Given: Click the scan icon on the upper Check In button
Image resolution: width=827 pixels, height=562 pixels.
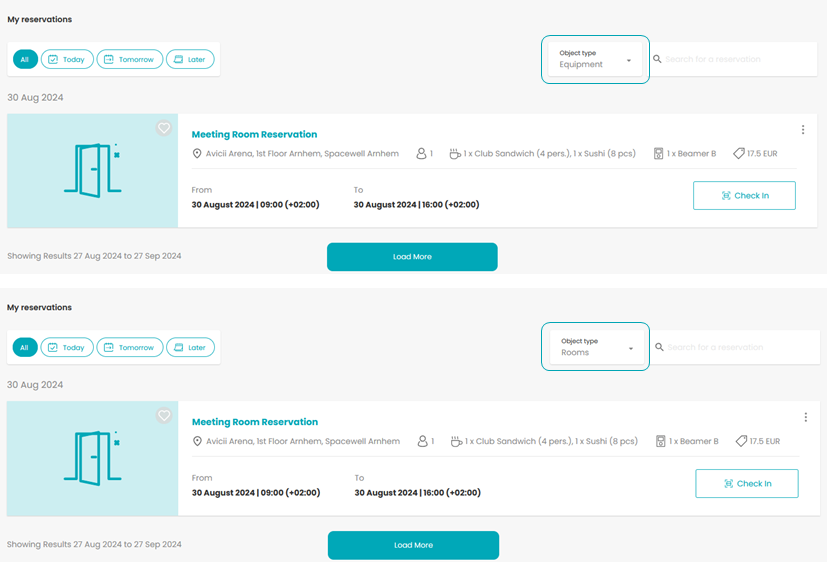Looking at the screenshot, I should pyautogui.click(x=726, y=196).
